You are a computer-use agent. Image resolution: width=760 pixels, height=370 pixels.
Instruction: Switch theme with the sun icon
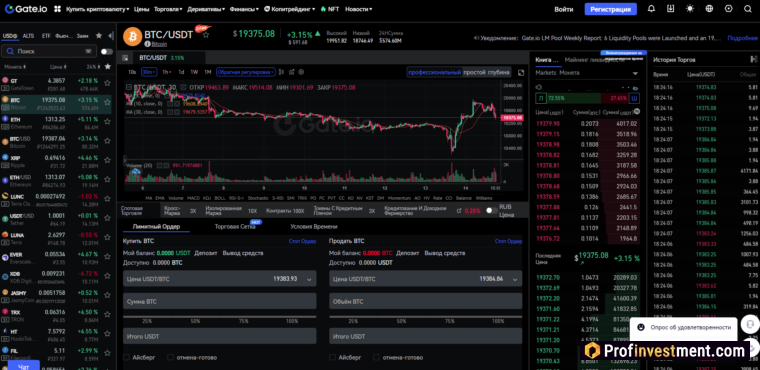pyautogui.click(x=690, y=9)
